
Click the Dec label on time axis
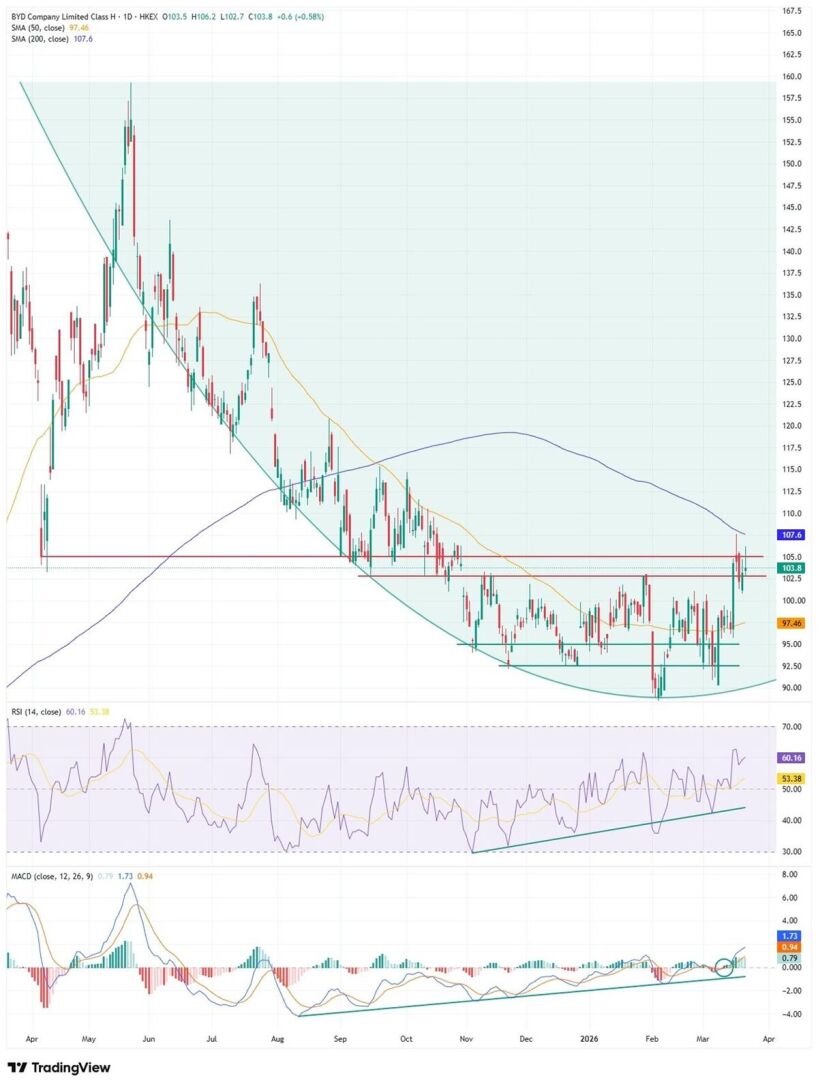pyautogui.click(x=526, y=1038)
